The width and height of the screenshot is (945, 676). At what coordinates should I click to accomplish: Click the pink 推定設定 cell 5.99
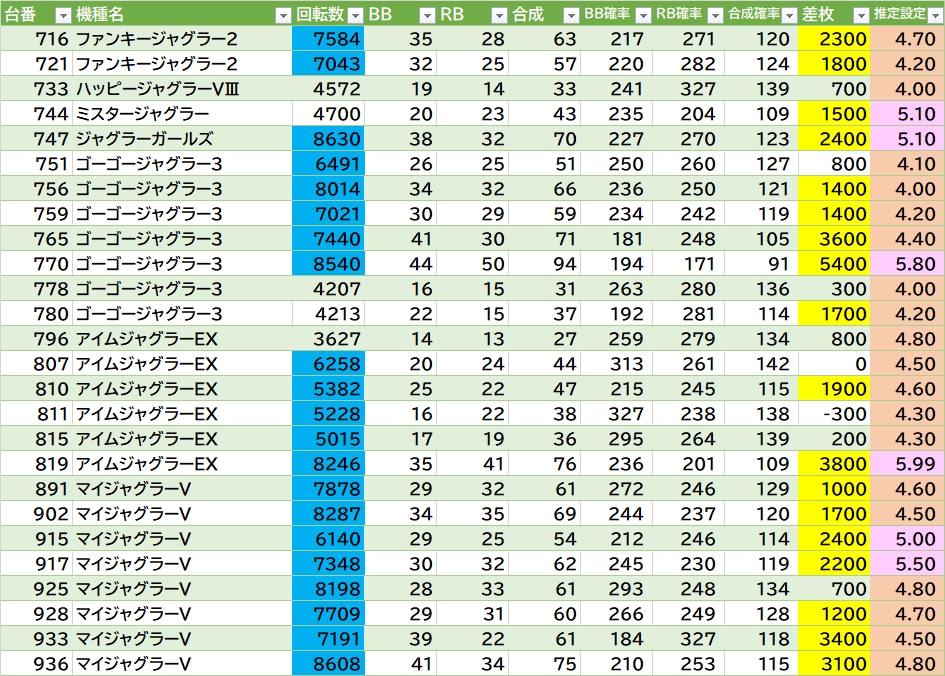click(907, 463)
